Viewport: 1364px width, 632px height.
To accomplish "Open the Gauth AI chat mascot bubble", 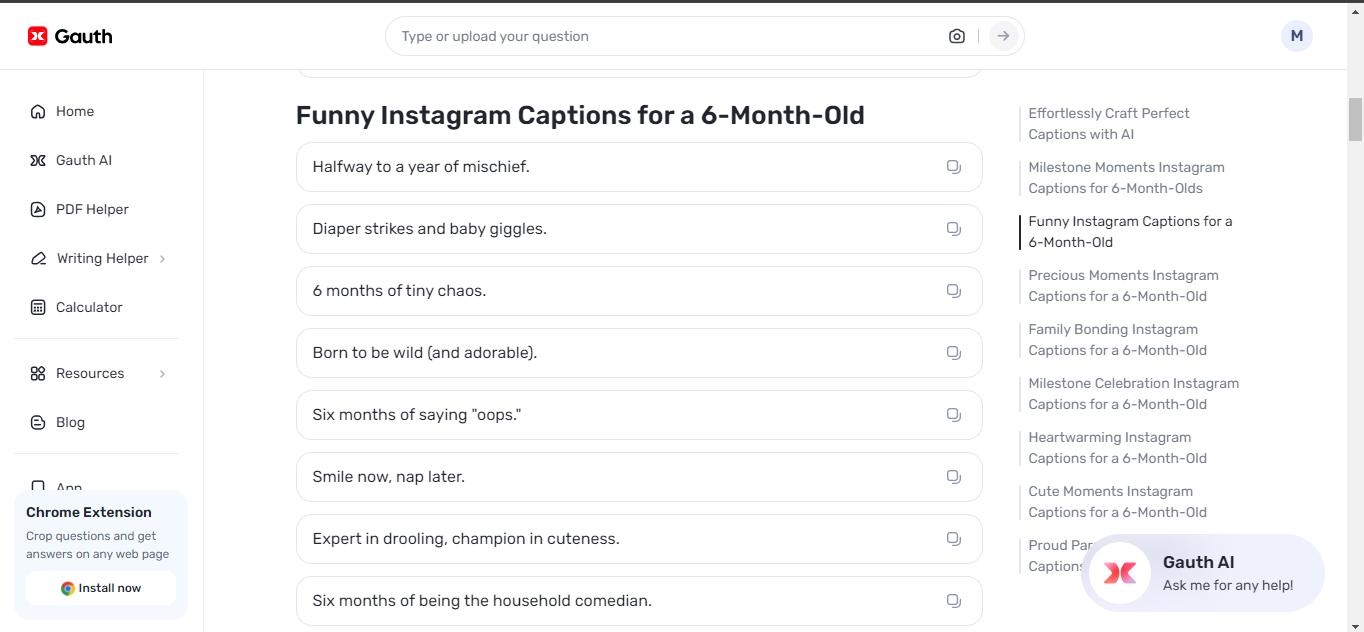I will tap(1120, 572).
